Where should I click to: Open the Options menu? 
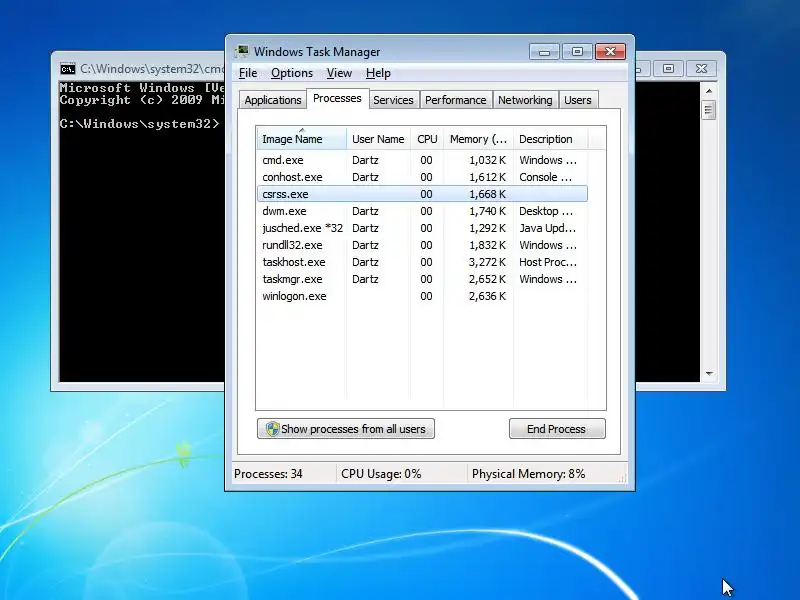point(292,73)
